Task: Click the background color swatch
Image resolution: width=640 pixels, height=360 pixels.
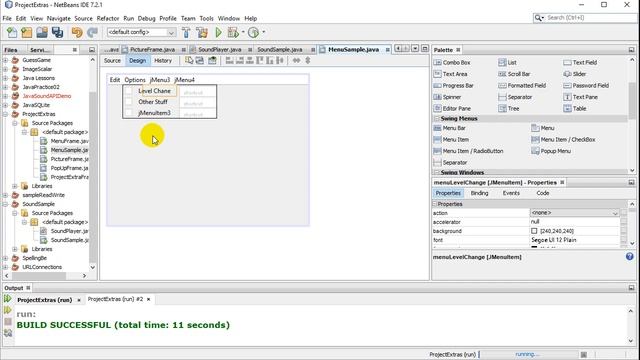Action: [534, 231]
